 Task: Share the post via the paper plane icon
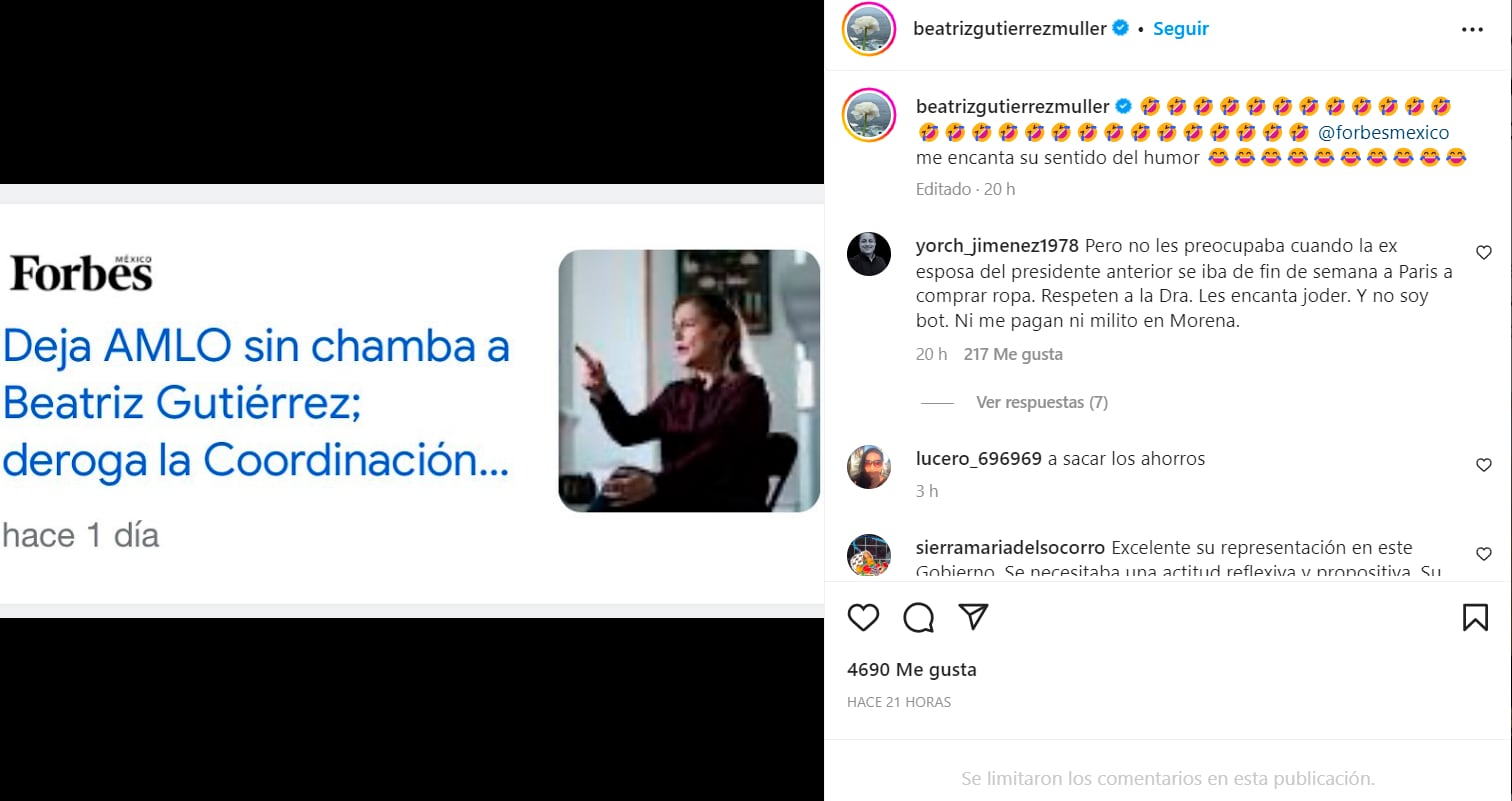(x=973, y=617)
